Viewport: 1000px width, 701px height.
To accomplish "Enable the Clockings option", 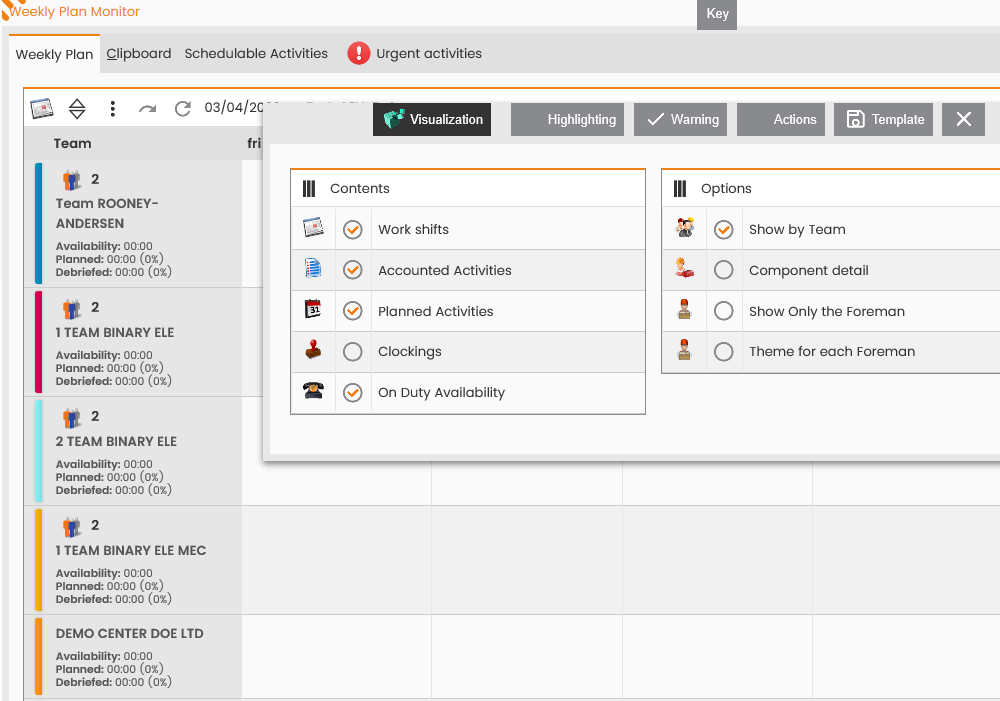I will pos(353,351).
